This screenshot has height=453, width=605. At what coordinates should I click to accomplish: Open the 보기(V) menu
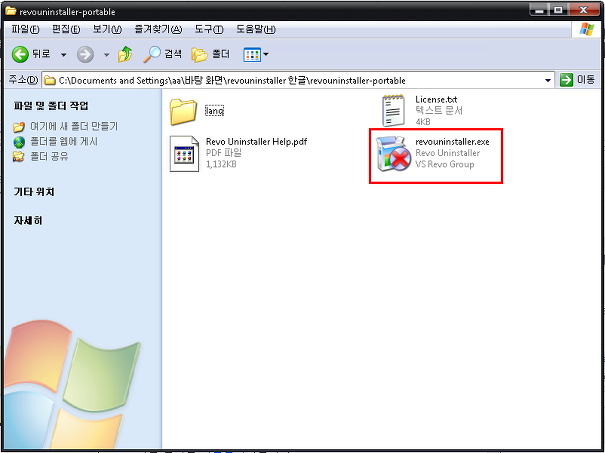[x=107, y=29]
